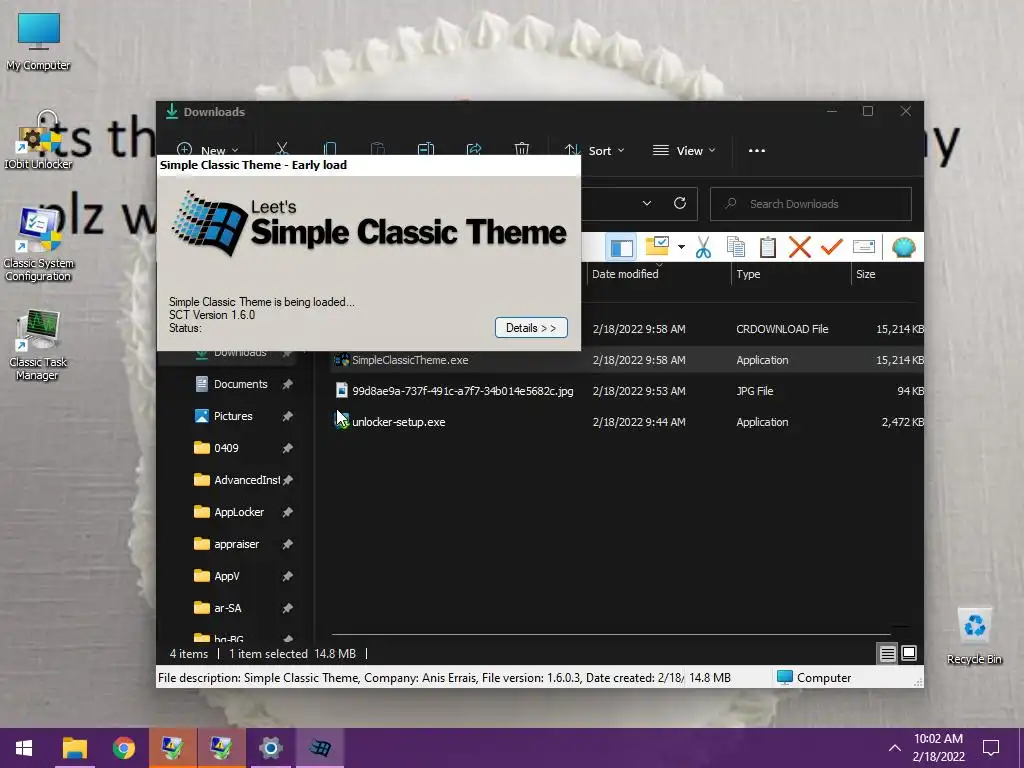Click the trash Delete icon in command bar
The image size is (1024, 768).
(x=522, y=150)
